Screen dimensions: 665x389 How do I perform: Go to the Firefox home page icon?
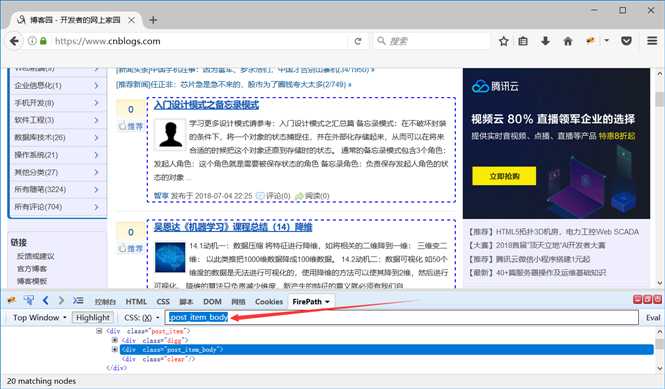[x=568, y=41]
